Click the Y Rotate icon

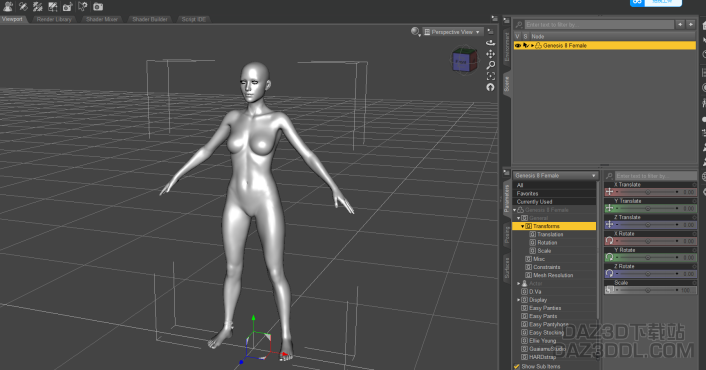pyautogui.click(x=609, y=257)
